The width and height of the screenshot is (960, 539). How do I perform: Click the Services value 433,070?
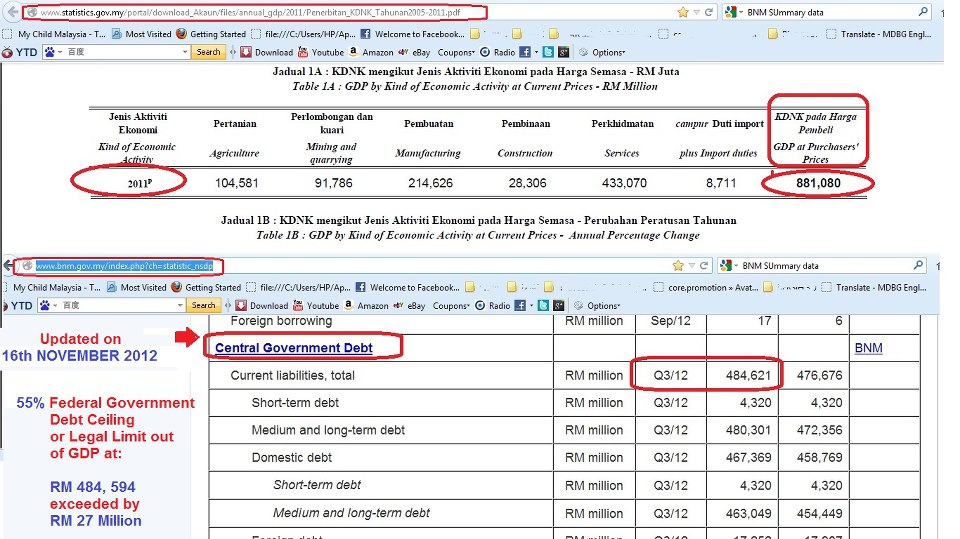click(x=624, y=183)
